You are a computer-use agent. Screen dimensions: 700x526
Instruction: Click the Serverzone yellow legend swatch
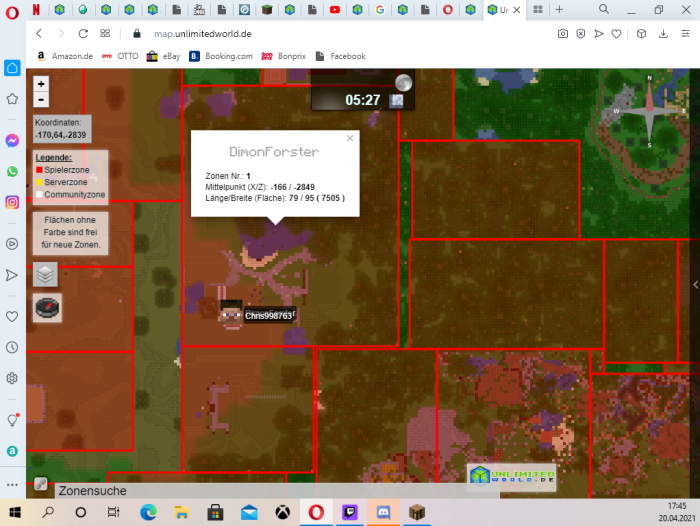tap(39, 182)
